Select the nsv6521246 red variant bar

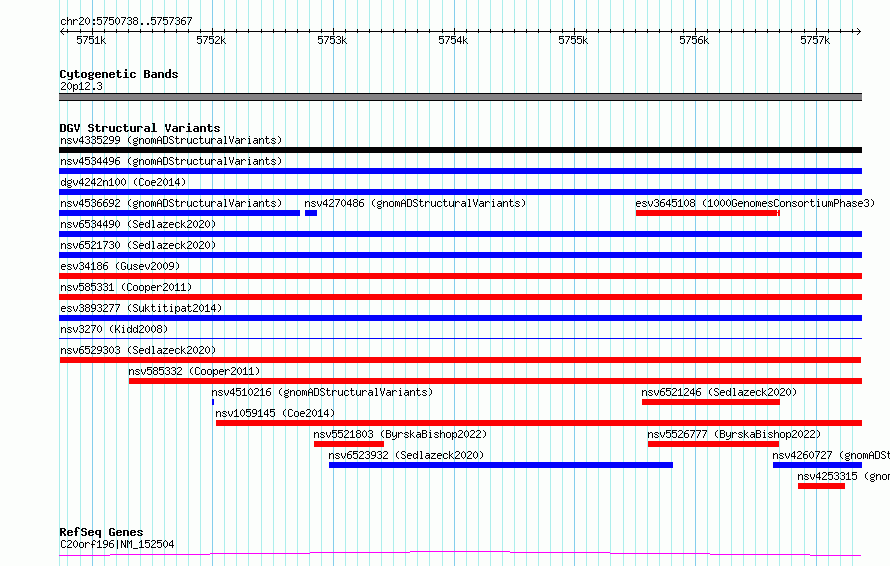711,402
